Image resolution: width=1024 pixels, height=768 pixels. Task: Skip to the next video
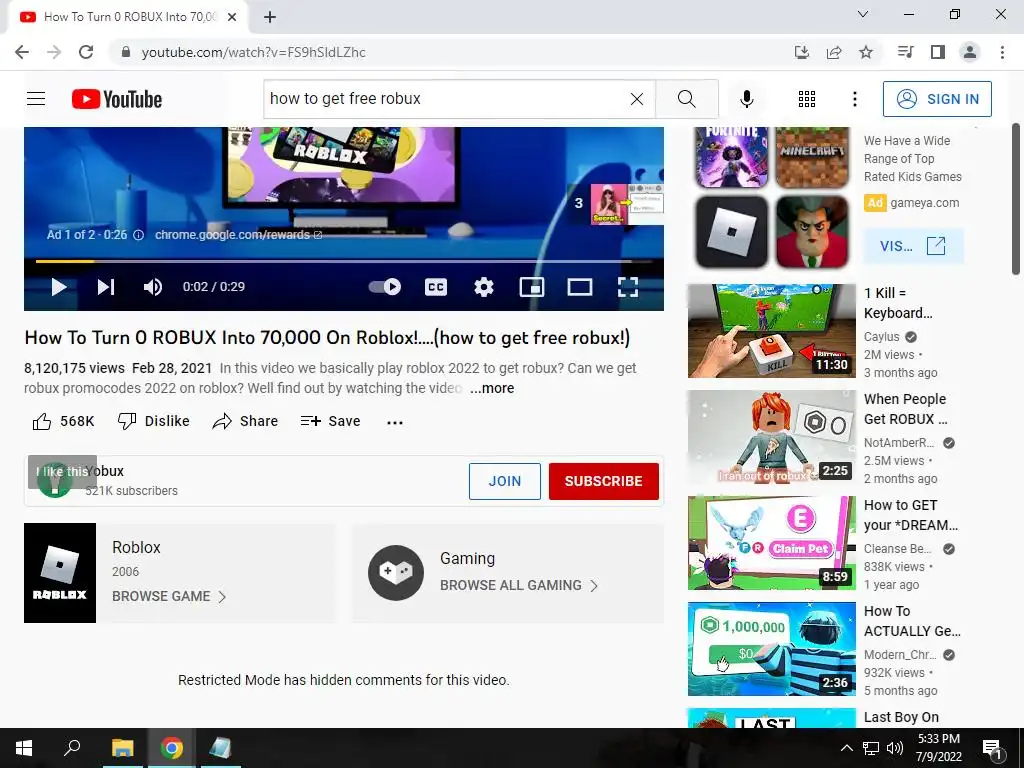click(x=106, y=287)
